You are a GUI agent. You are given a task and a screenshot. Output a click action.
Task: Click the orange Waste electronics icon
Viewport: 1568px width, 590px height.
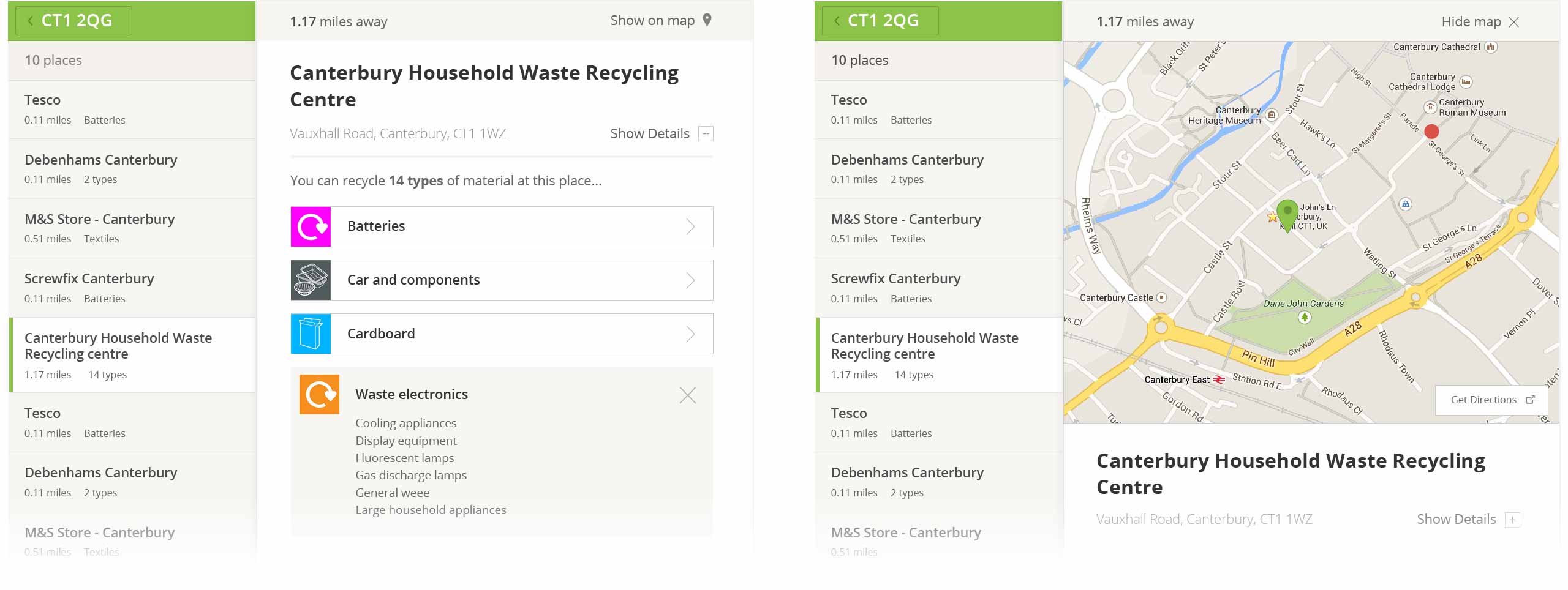(x=319, y=395)
